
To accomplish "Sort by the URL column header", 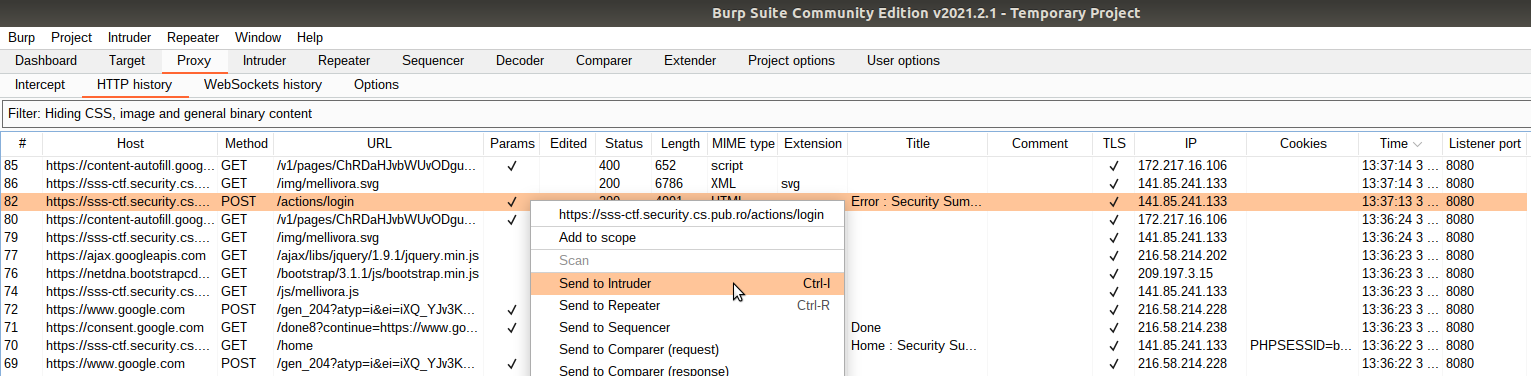I will 379,144.
